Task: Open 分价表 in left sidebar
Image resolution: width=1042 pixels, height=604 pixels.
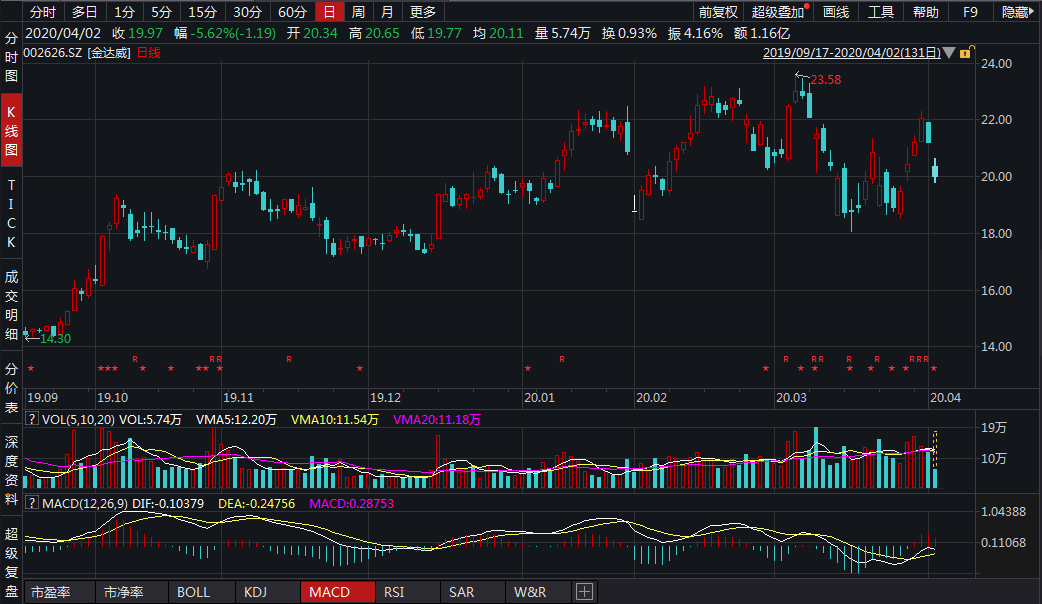Action: [x=11, y=388]
